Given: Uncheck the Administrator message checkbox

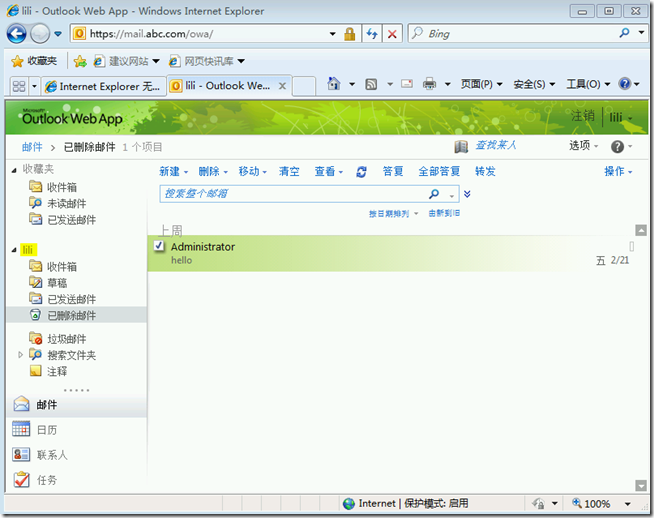Looking at the screenshot, I should pos(159,246).
